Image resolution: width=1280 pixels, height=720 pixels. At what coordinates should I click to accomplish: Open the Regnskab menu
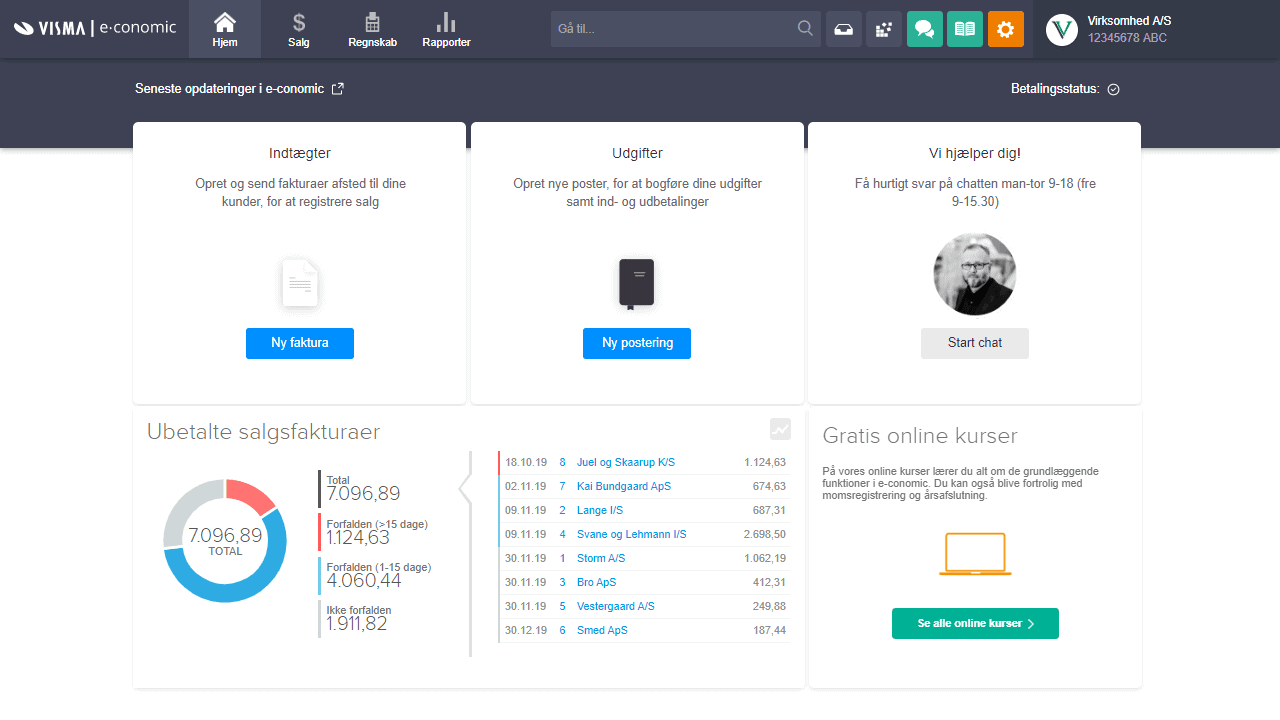point(372,29)
